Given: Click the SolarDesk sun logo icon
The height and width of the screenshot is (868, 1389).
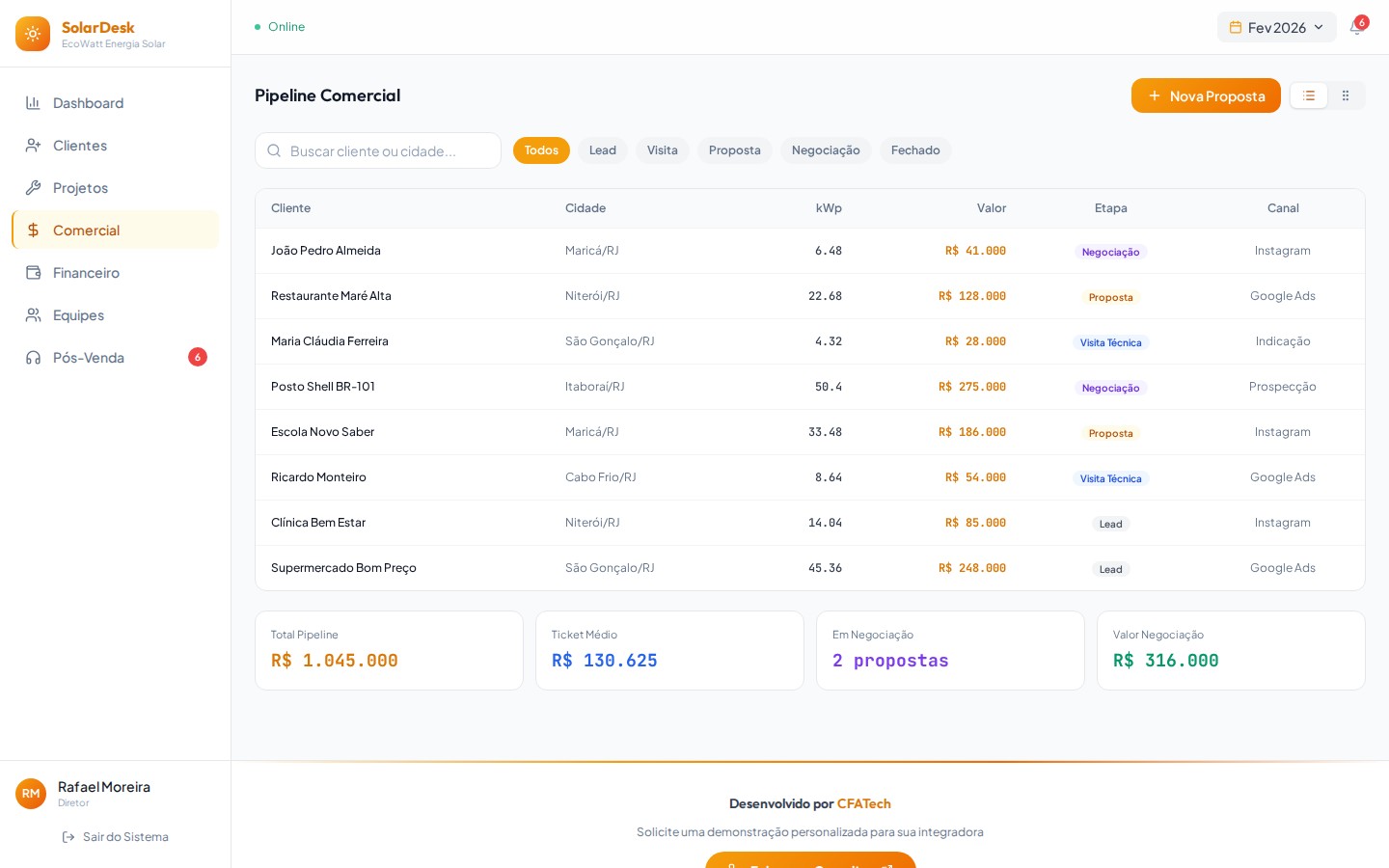Looking at the screenshot, I should coord(33,34).
